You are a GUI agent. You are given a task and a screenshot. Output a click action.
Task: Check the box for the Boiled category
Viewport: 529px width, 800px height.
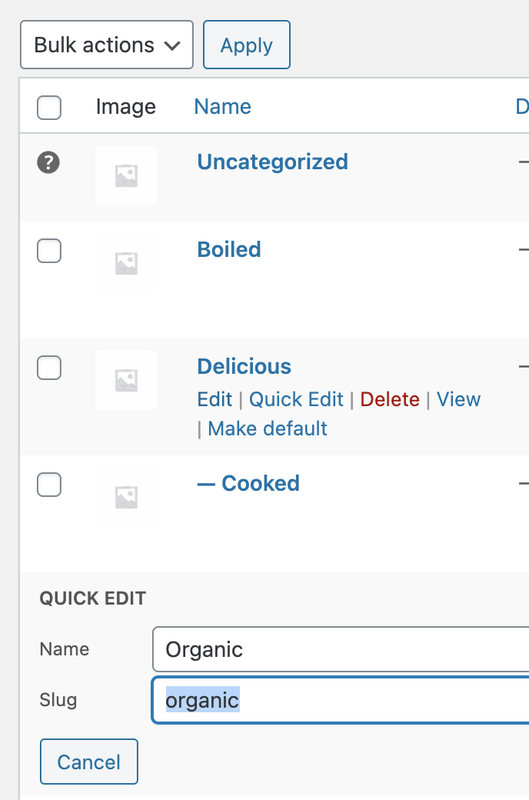(x=49, y=251)
